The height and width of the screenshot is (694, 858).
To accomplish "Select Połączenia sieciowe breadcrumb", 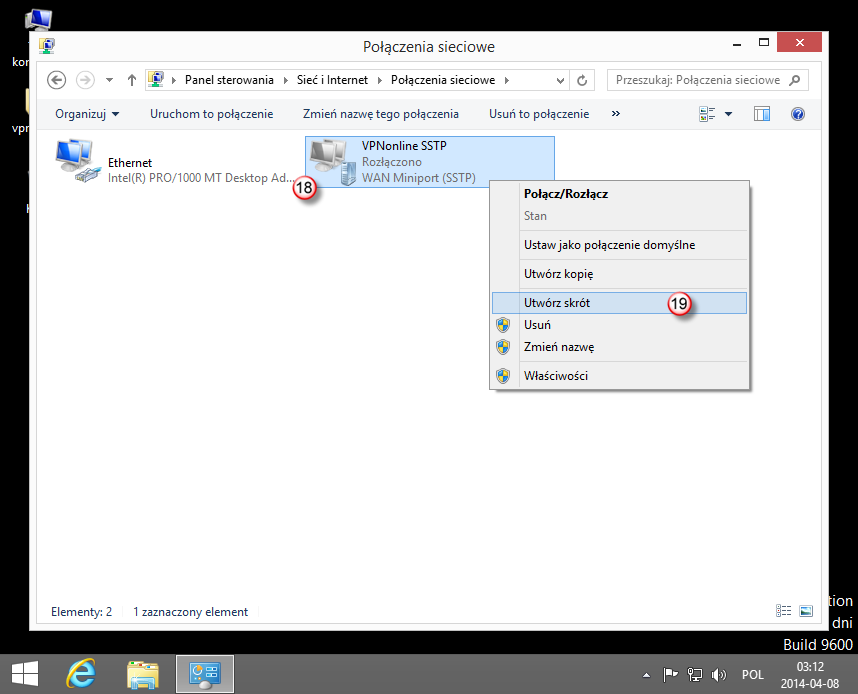I will click(443, 80).
